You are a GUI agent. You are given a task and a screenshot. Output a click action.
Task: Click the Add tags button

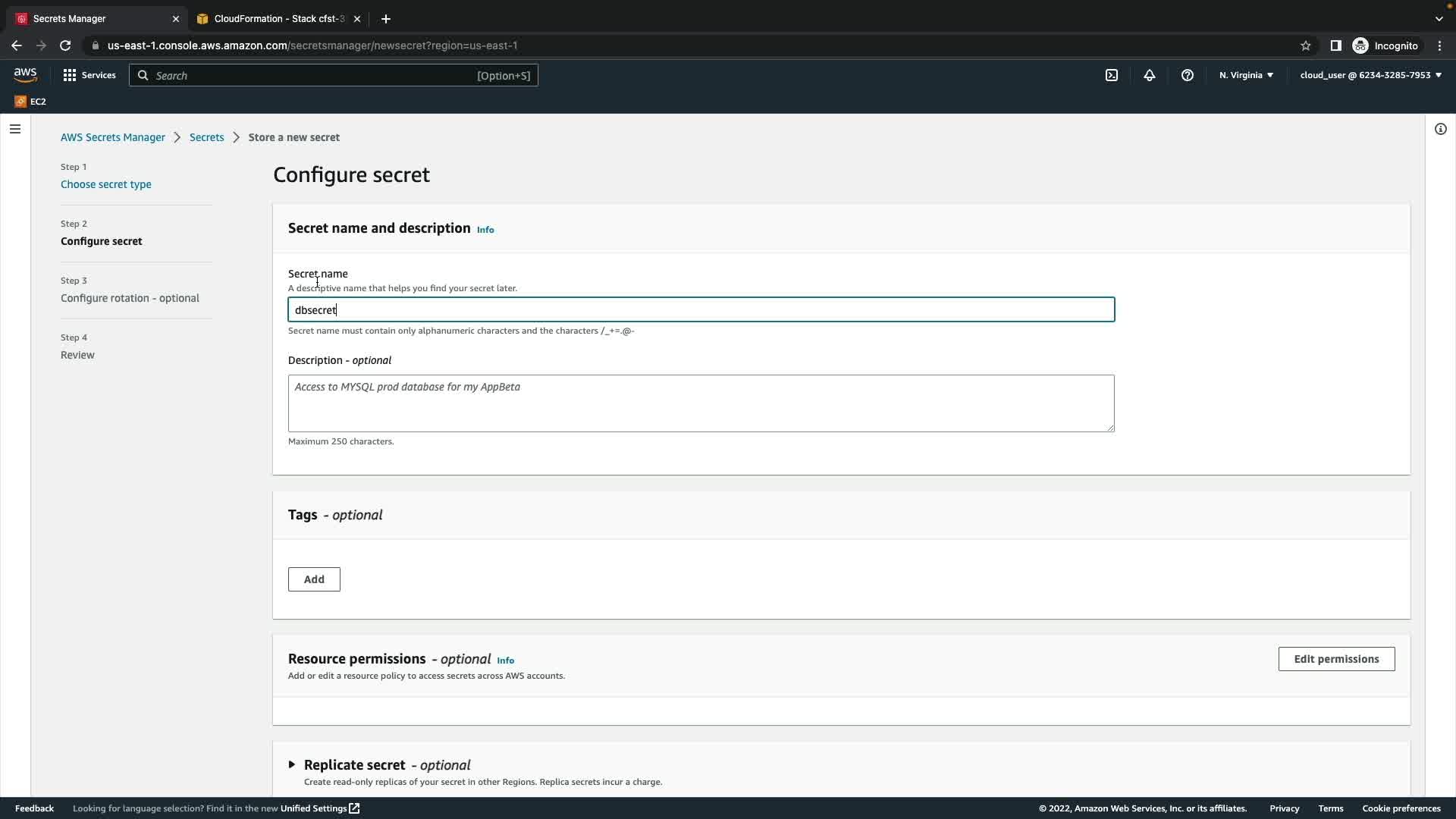[314, 579]
